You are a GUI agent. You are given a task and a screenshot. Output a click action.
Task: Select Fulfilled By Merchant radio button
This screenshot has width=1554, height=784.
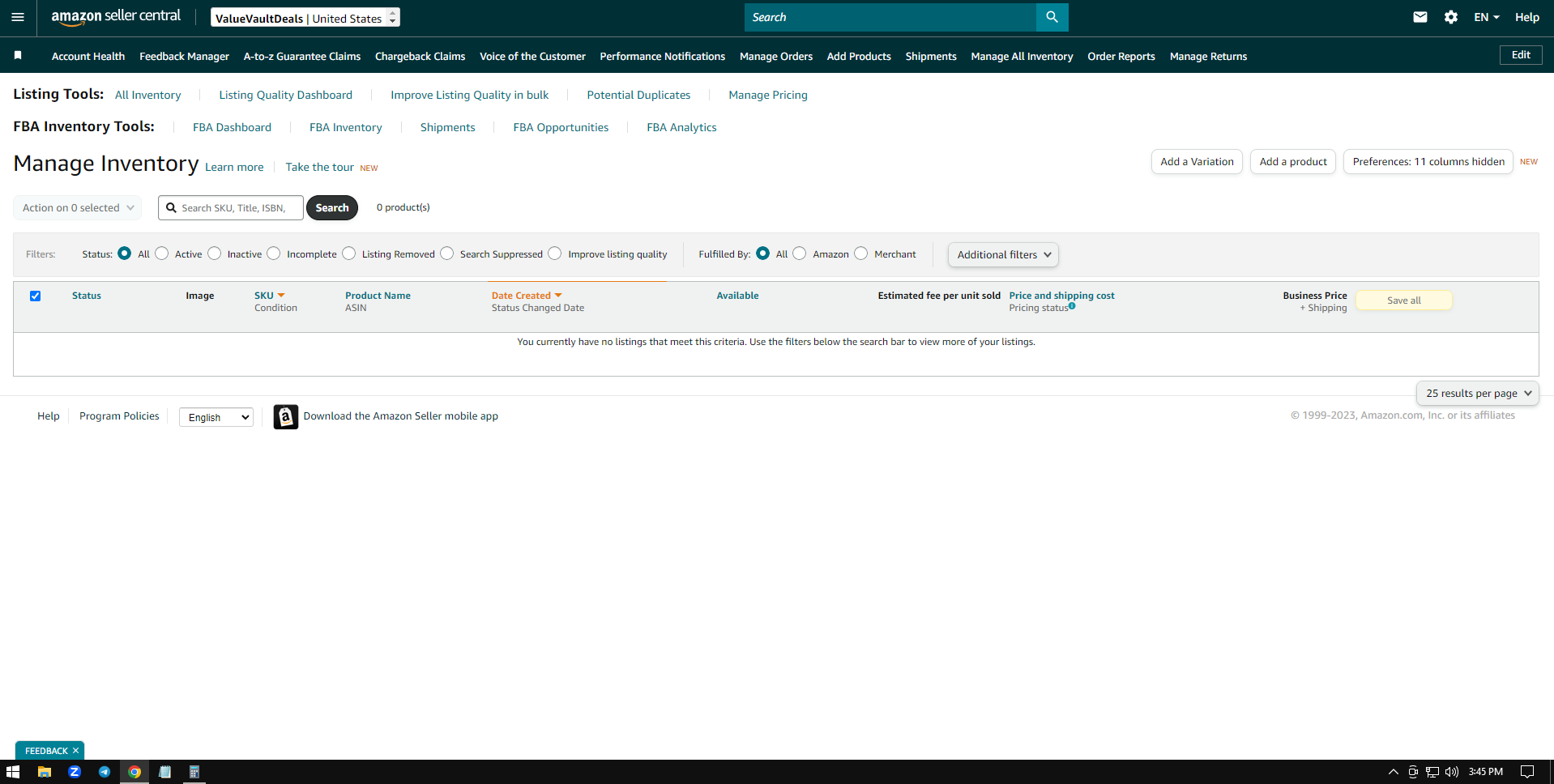pyautogui.click(x=861, y=254)
